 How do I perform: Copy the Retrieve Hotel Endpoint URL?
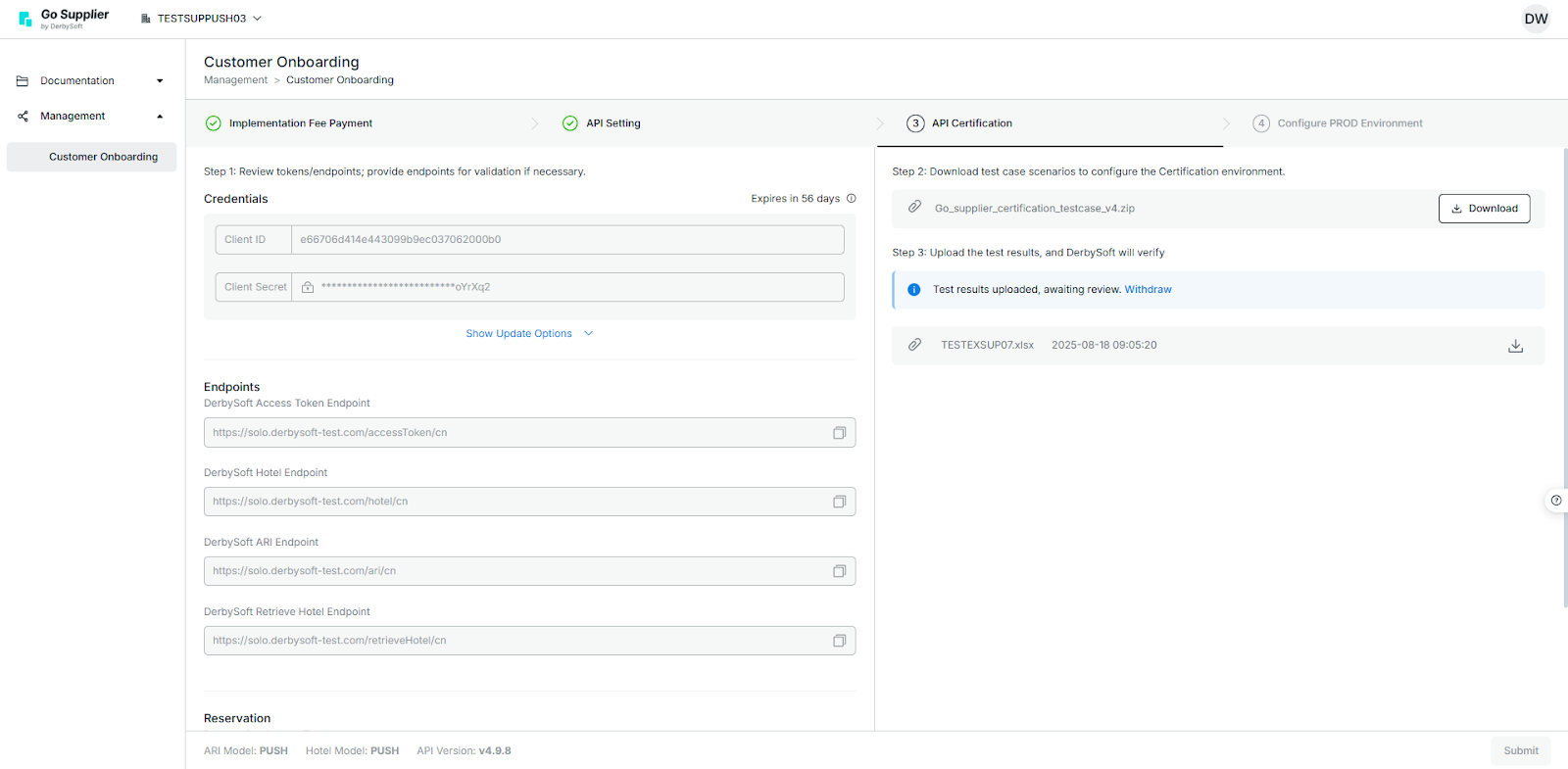(x=839, y=641)
